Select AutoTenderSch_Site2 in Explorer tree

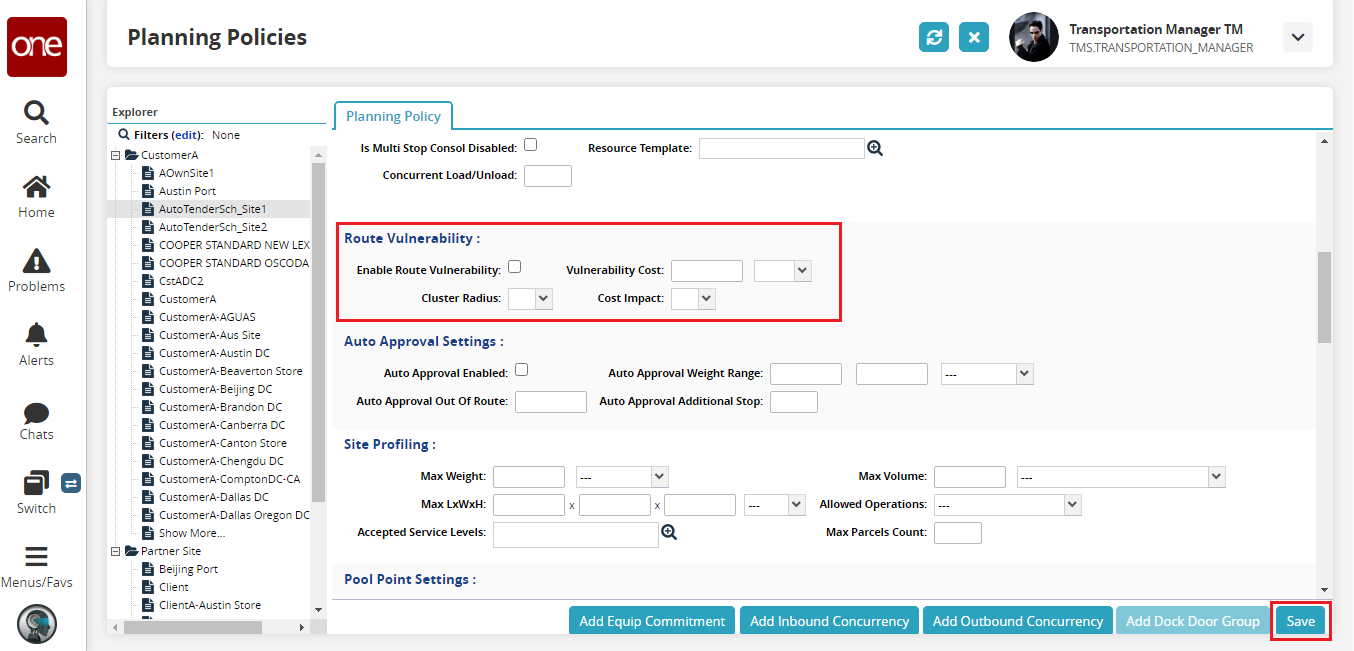[212, 227]
